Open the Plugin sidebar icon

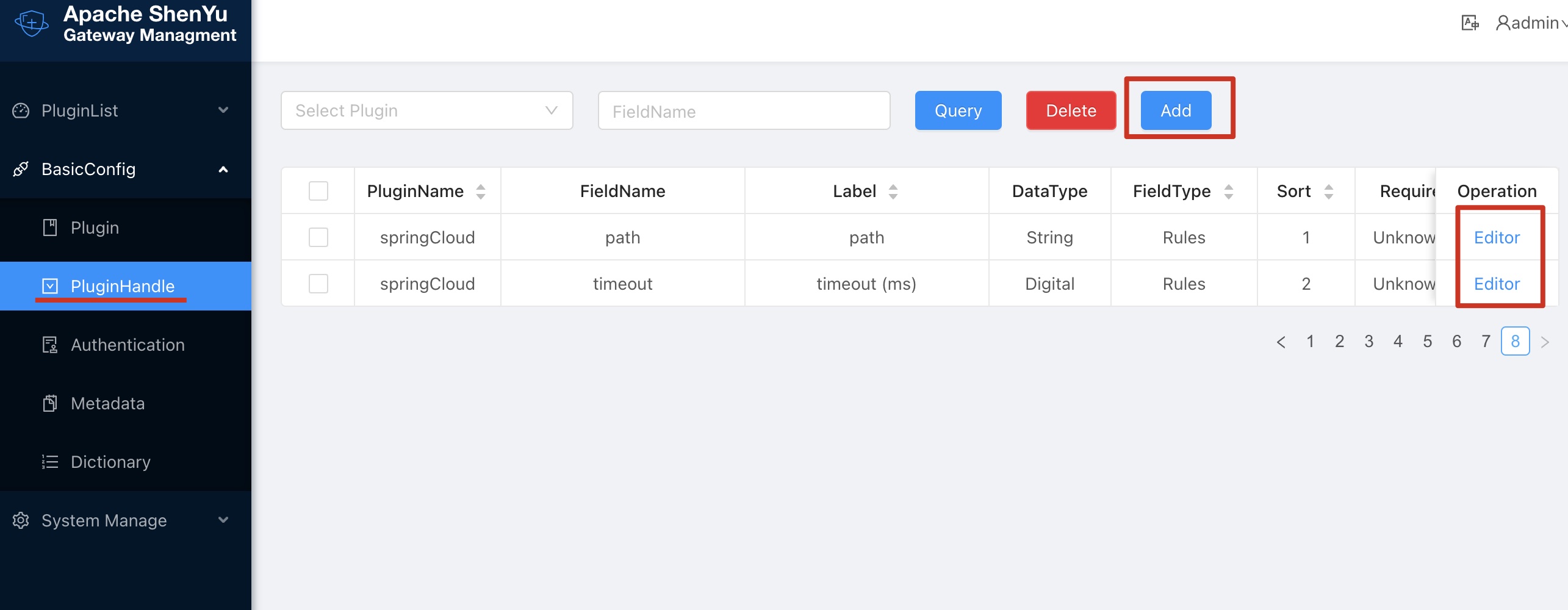(x=51, y=226)
